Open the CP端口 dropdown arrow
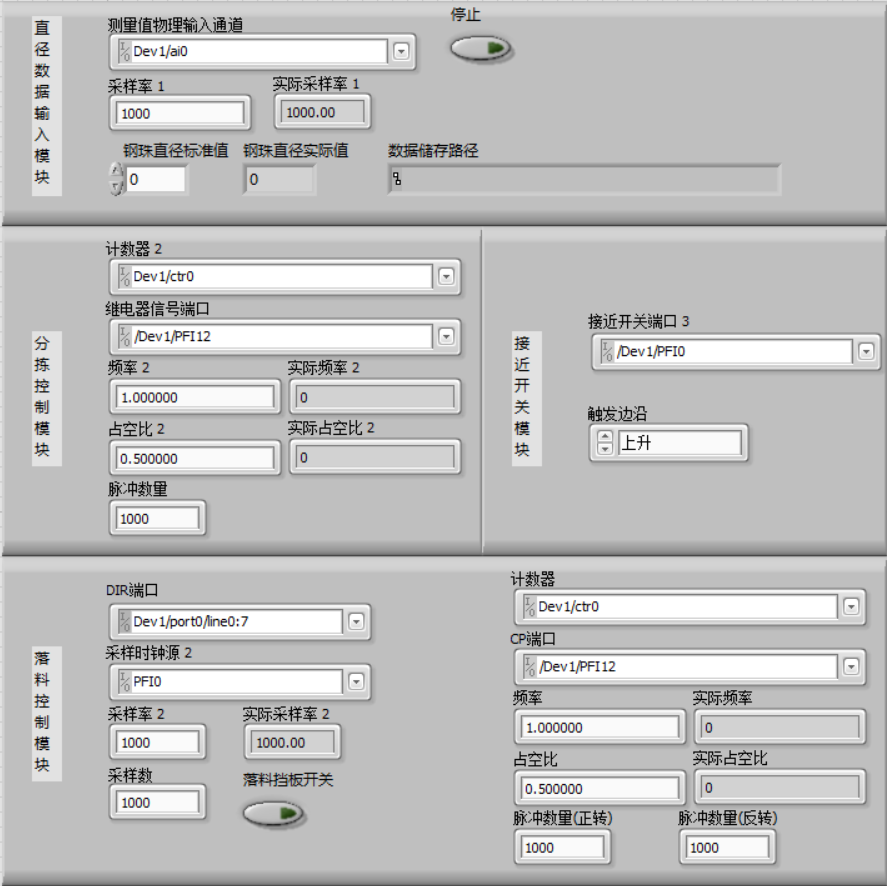Viewport: 887px width, 886px height. tap(851, 666)
